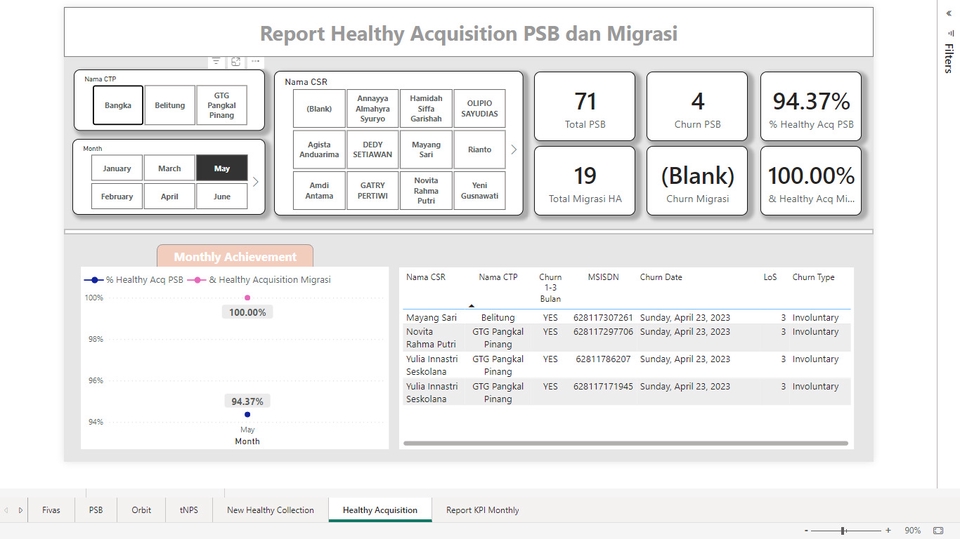Sort table by Churn Date column

pyautogui.click(x=661, y=277)
